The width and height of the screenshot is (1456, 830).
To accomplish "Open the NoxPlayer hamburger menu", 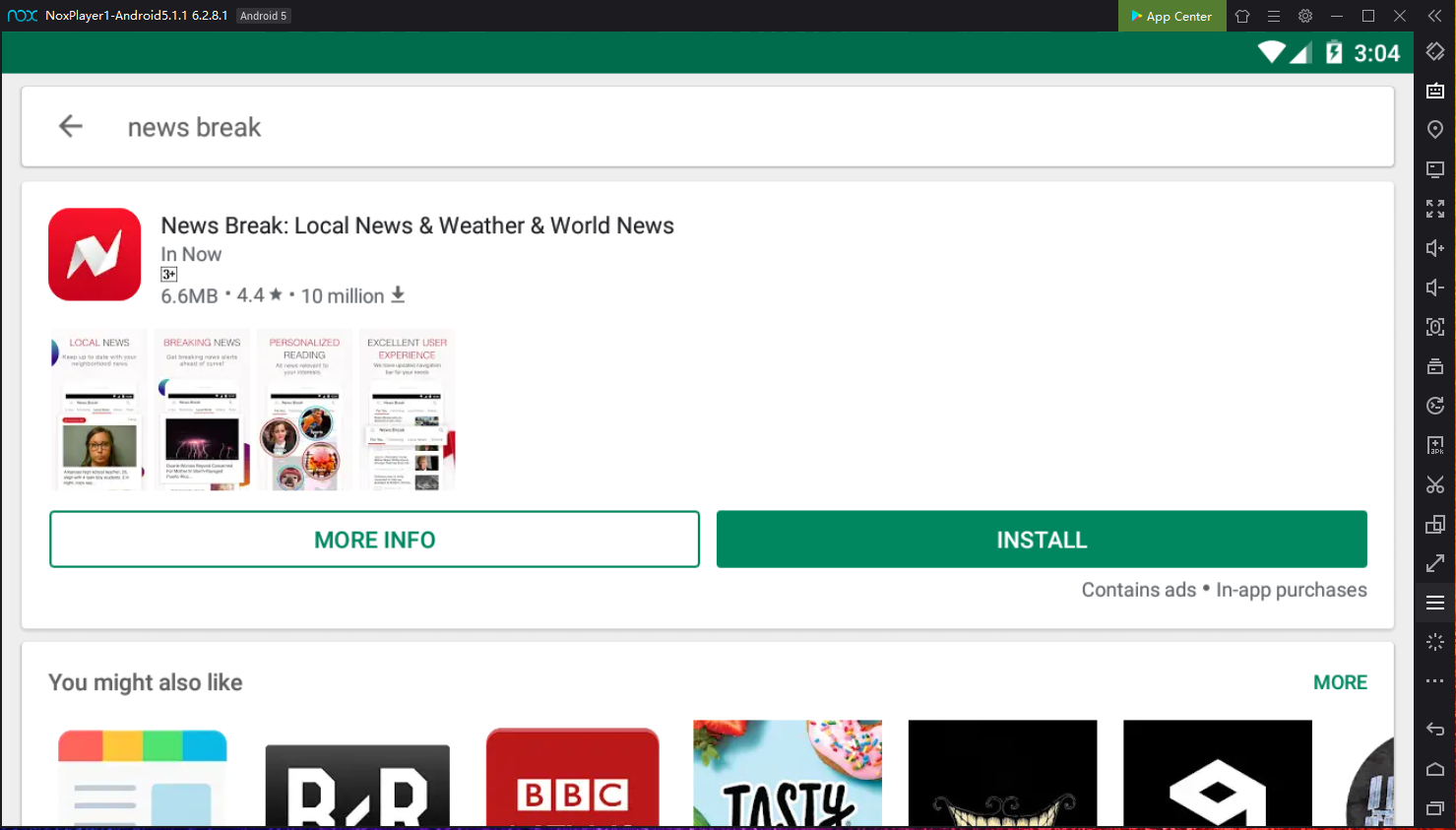I will (x=1274, y=15).
